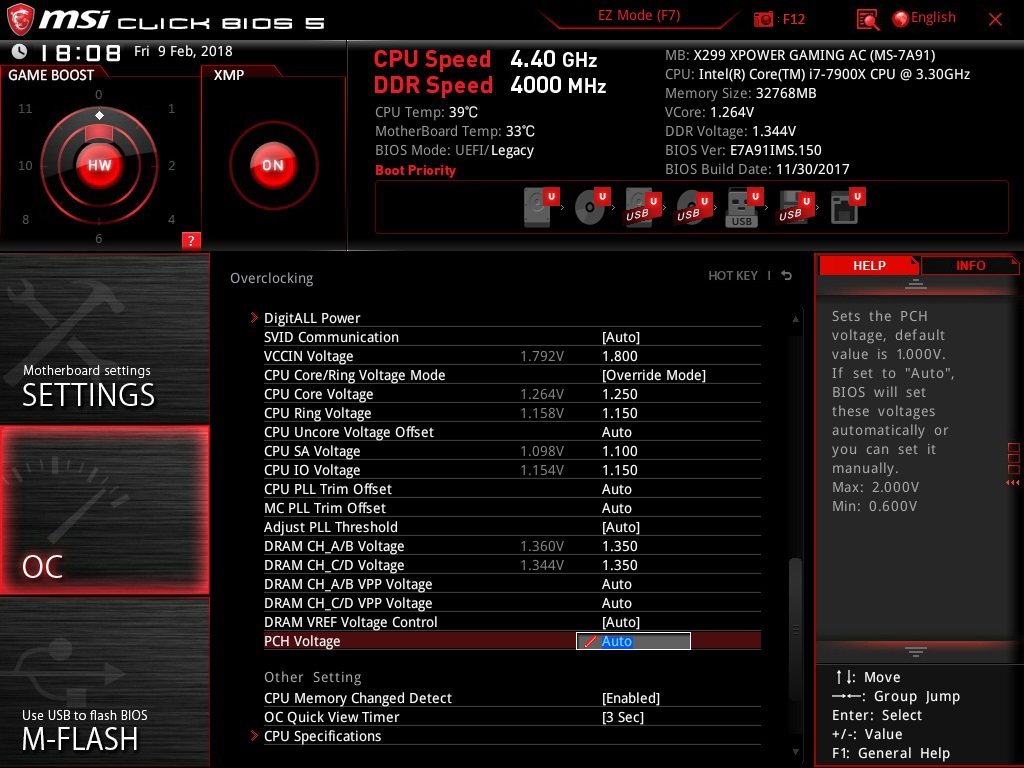Switch to the INFO tab
The height and width of the screenshot is (768, 1024).
(x=970, y=265)
